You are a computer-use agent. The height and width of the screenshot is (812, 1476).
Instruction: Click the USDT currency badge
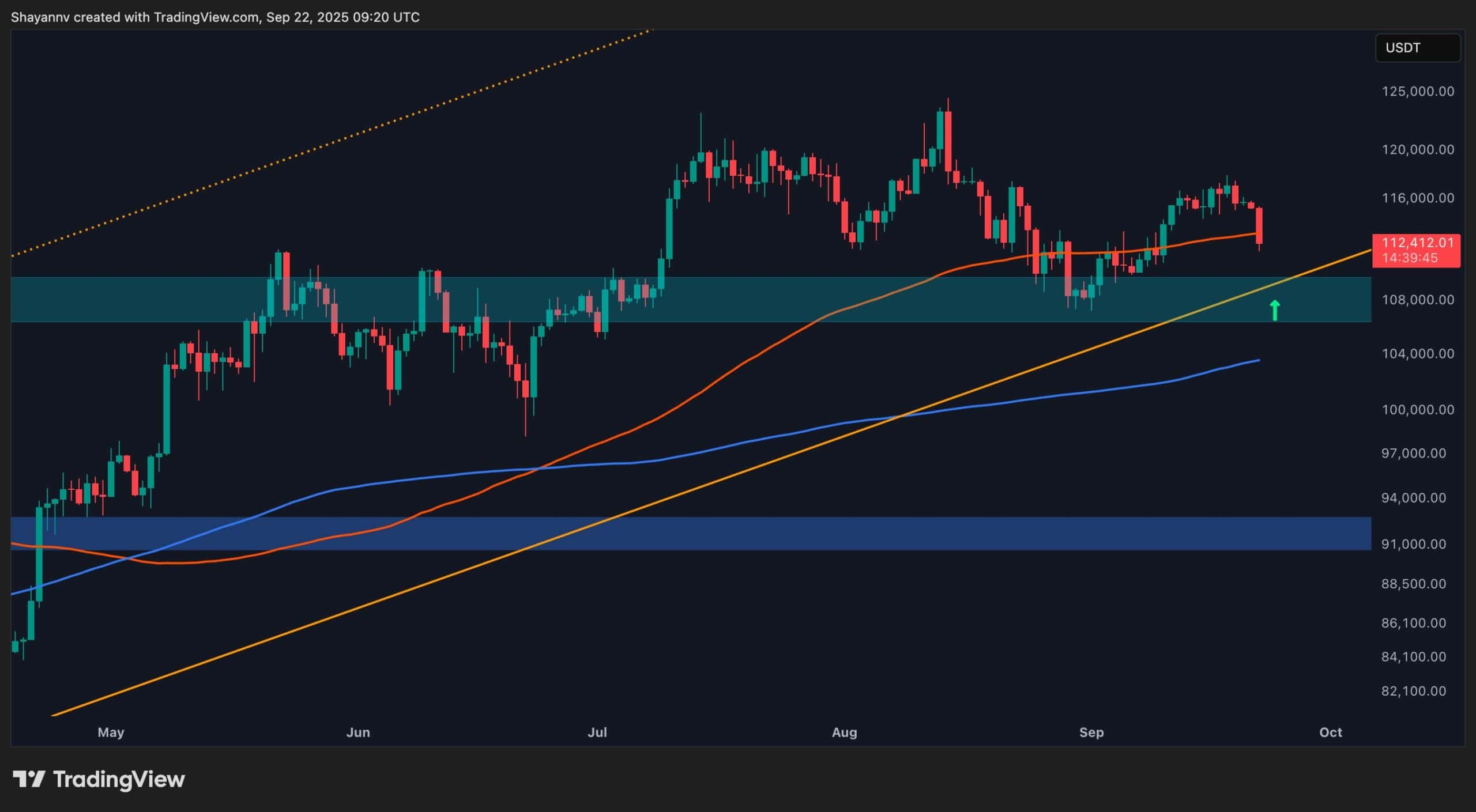[x=1417, y=48]
